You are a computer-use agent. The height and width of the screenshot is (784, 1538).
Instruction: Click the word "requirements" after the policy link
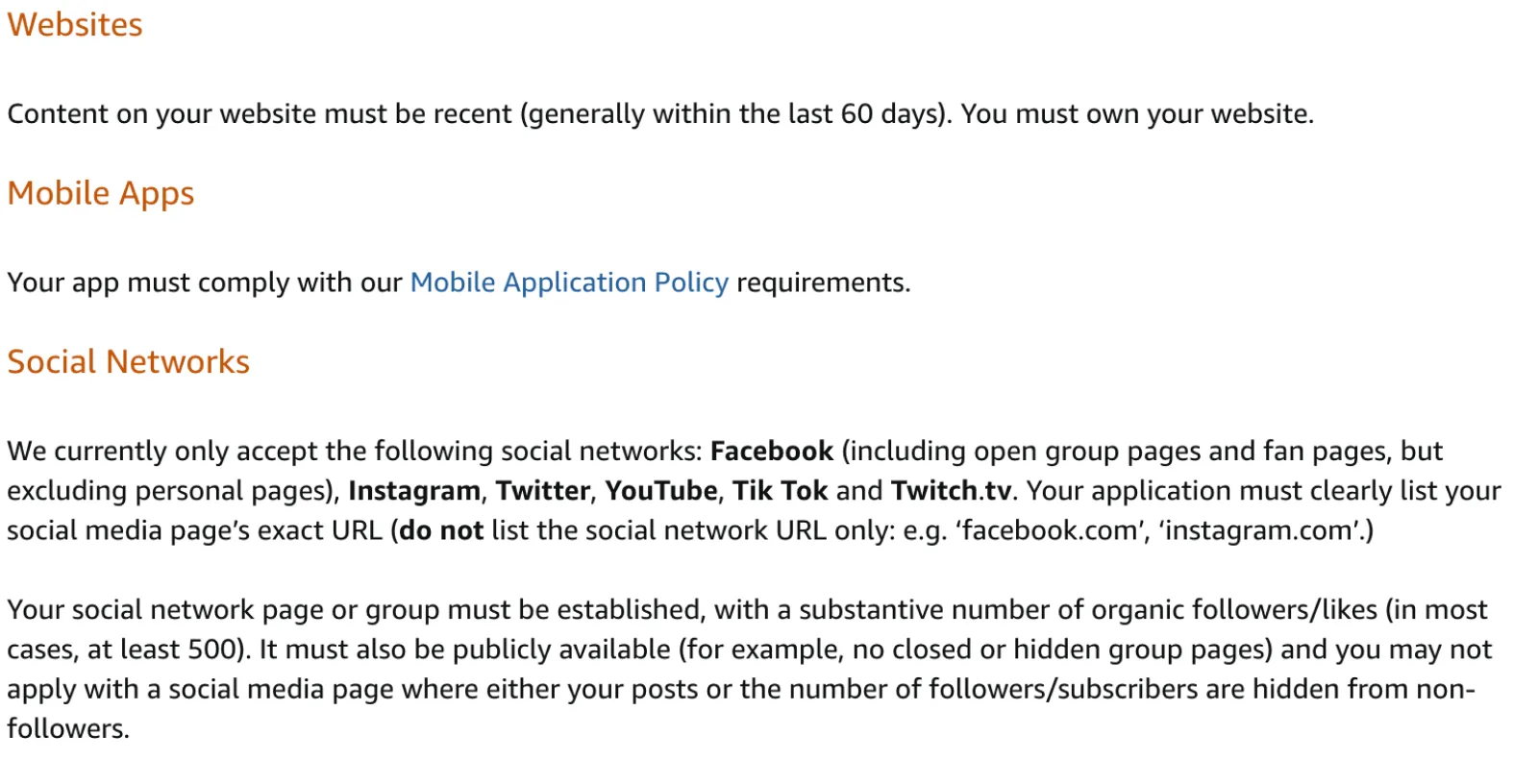pyautogui.click(x=821, y=282)
